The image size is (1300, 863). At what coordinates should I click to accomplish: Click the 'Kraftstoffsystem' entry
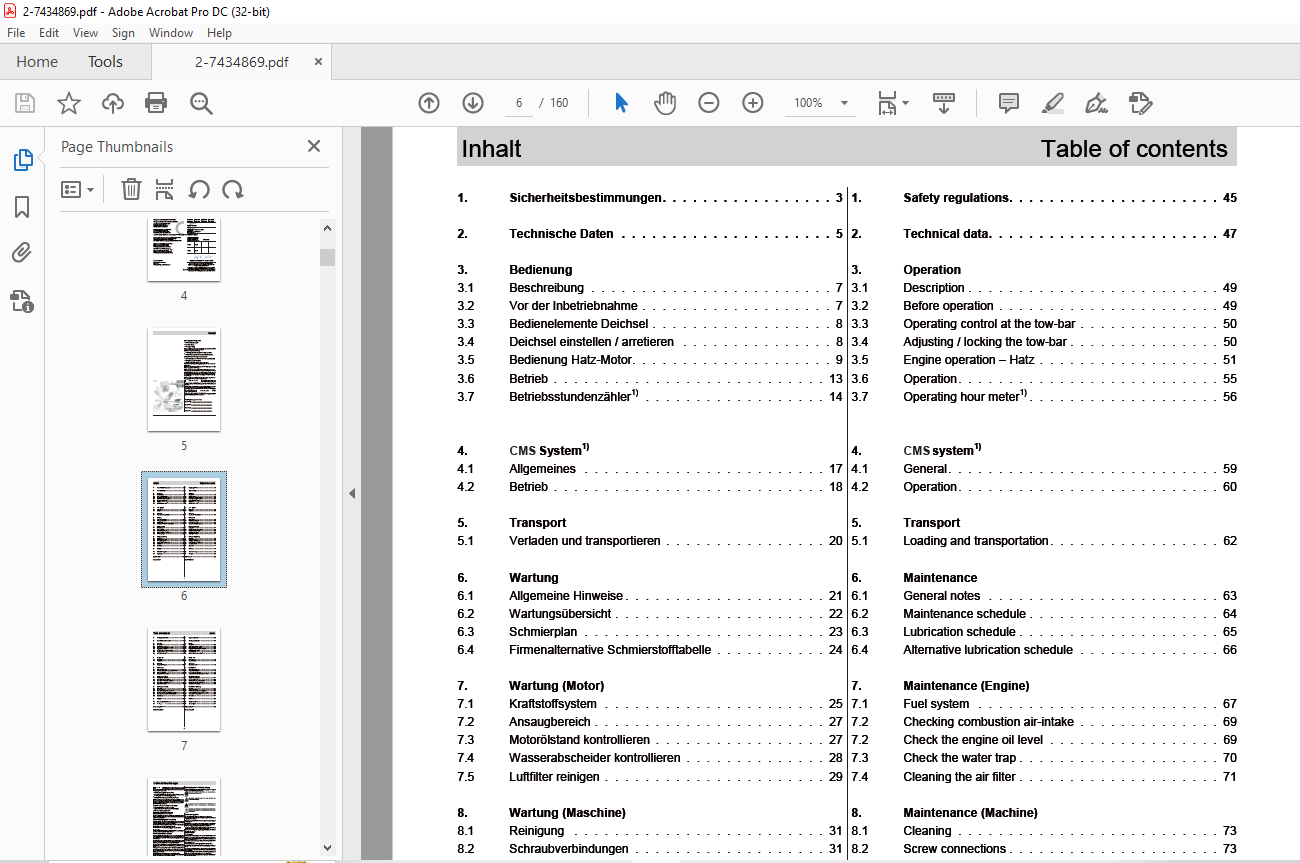point(553,704)
